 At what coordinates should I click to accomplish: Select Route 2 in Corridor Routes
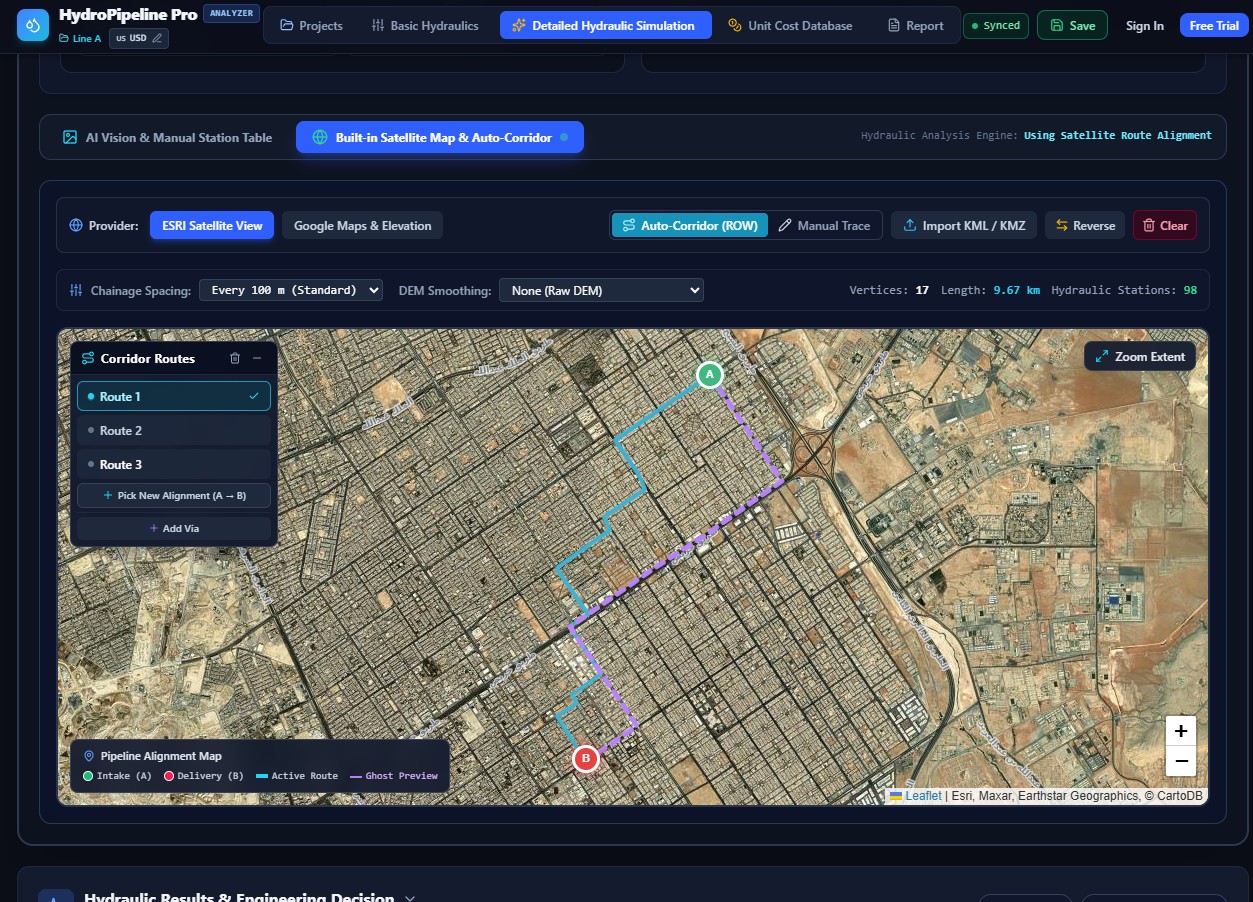pyautogui.click(x=174, y=431)
